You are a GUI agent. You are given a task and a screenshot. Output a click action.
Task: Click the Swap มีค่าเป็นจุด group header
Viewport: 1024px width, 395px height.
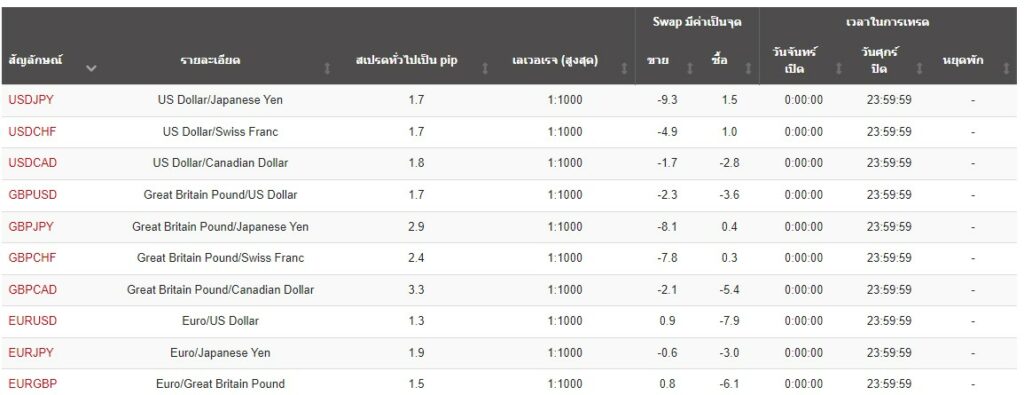(x=697, y=22)
